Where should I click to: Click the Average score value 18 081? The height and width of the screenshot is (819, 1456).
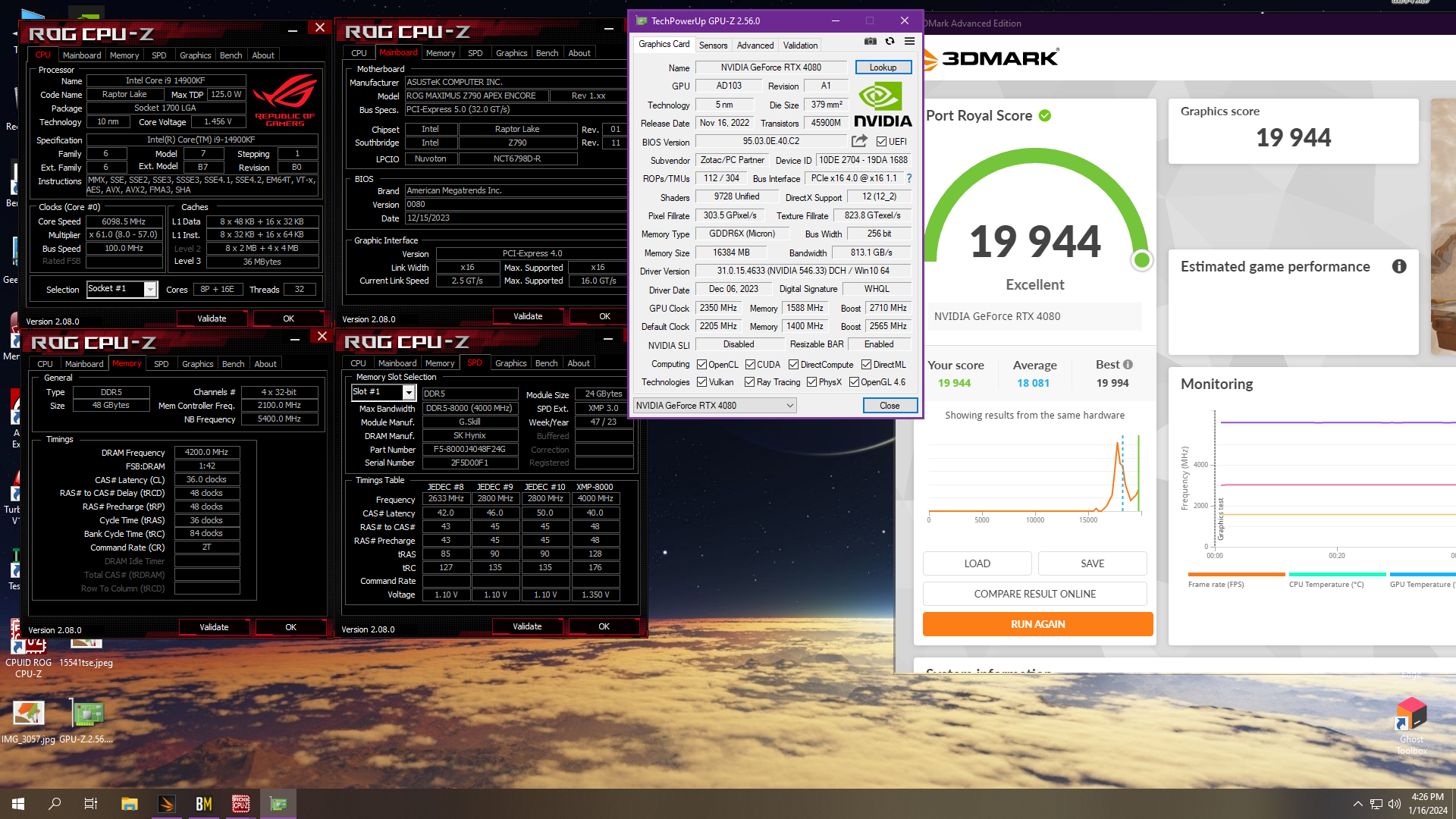[x=1033, y=383]
